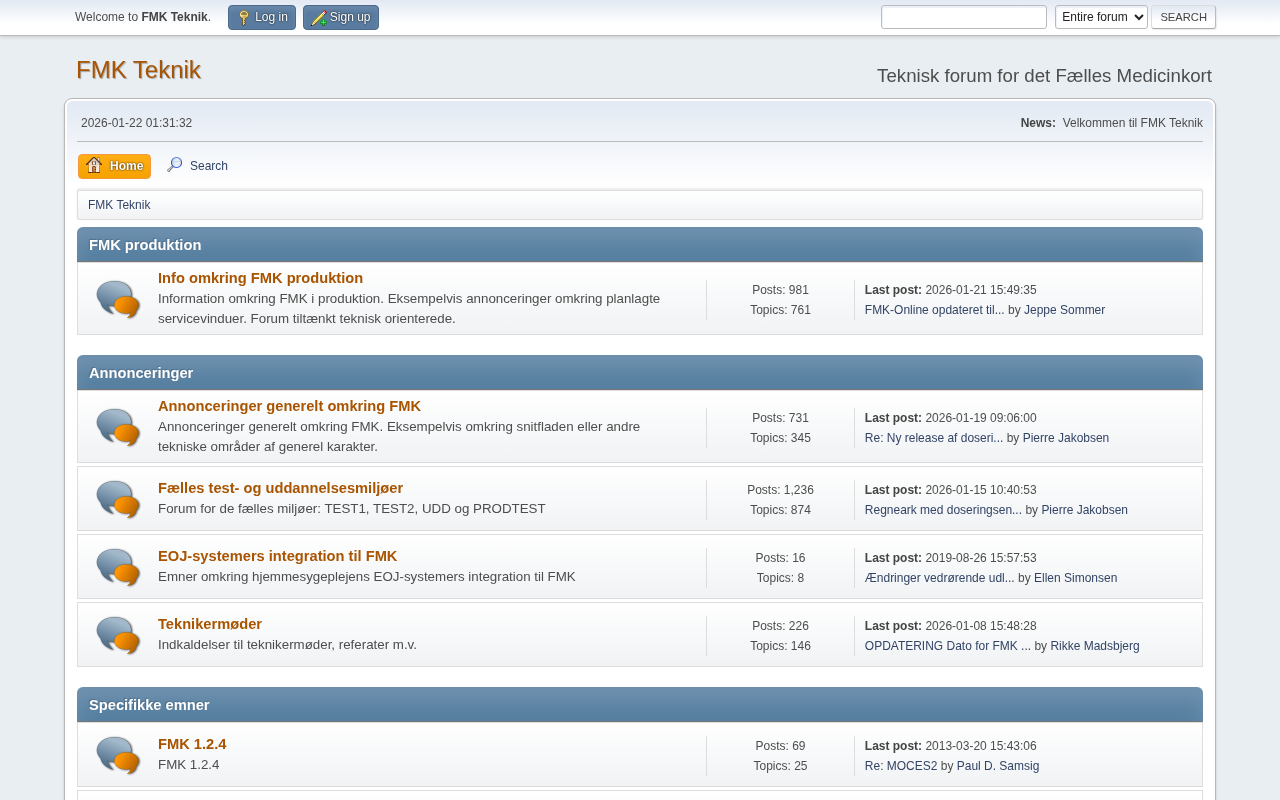Open Info omkring FMK produktion board
This screenshot has width=1280, height=800.
[260, 278]
